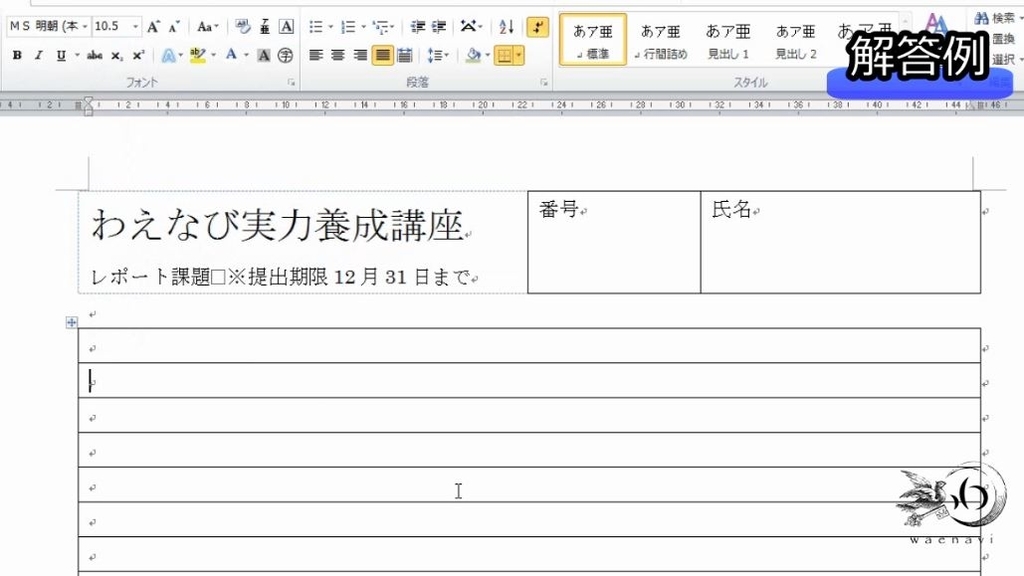This screenshot has height=576, width=1024.
Task: Expand the bullet list dropdown
Action: [331, 26]
